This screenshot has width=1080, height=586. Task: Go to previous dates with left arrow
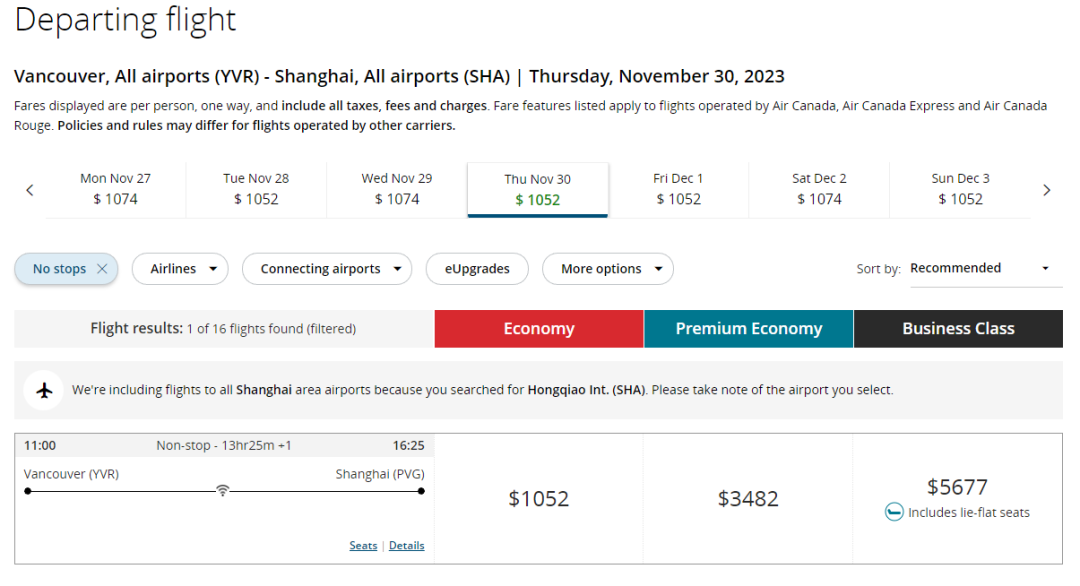[30, 190]
